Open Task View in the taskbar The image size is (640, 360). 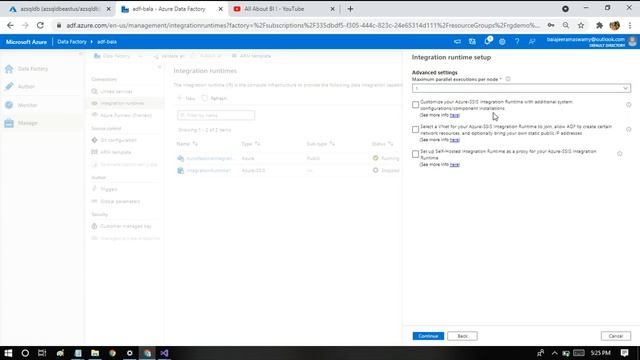(x=42, y=353)
